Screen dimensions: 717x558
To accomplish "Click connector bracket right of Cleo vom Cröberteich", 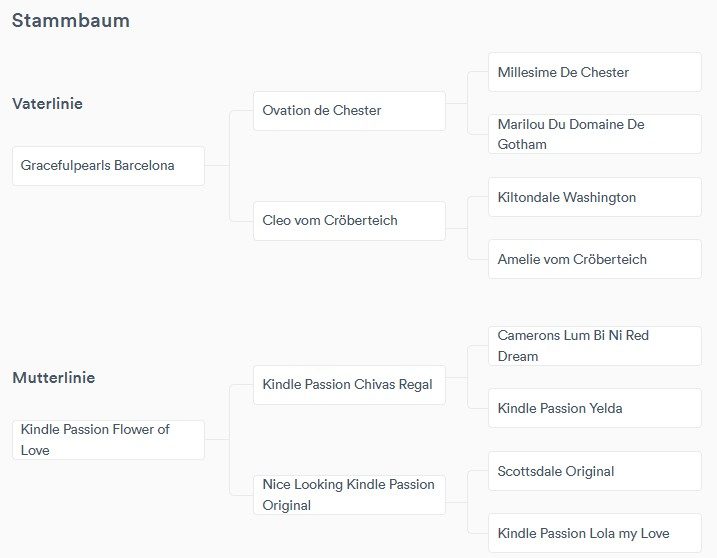I will tap(468, 228).
